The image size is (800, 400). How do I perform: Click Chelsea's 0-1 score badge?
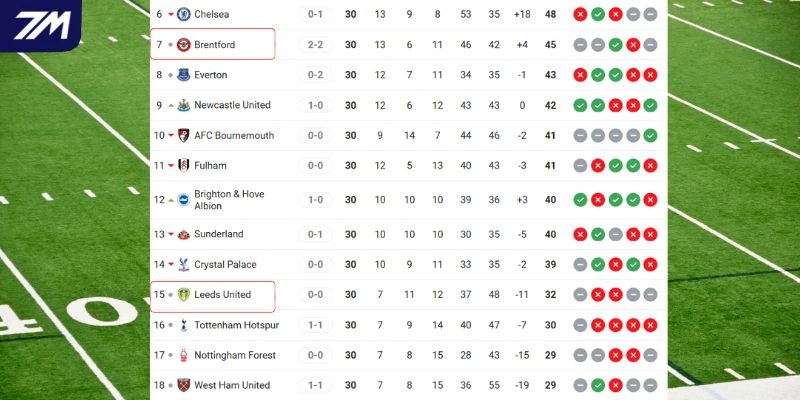pos(315,15)
